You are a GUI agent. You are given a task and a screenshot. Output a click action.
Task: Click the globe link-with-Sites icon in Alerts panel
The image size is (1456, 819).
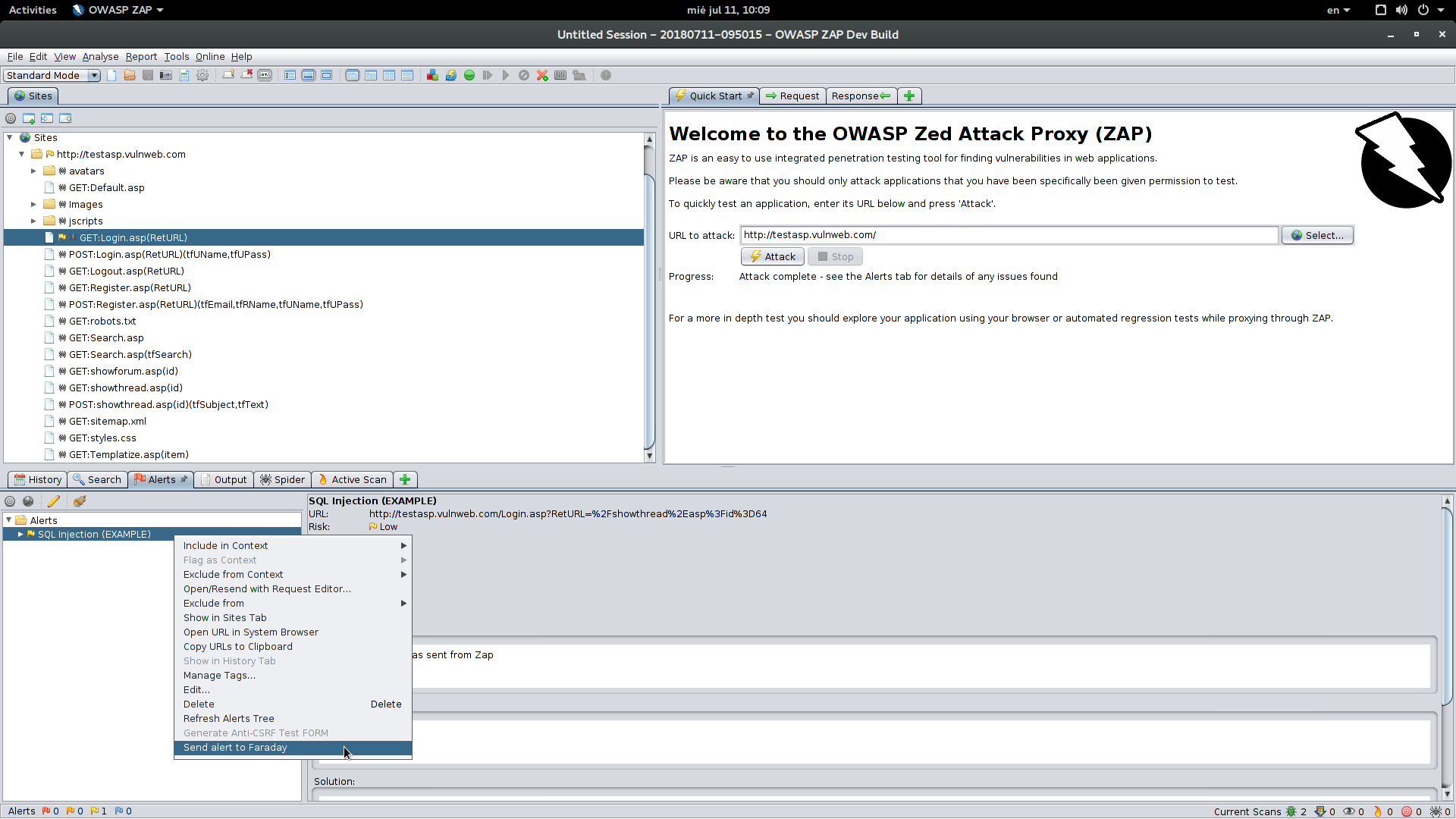pyautogui.click(x=28, y=501)
